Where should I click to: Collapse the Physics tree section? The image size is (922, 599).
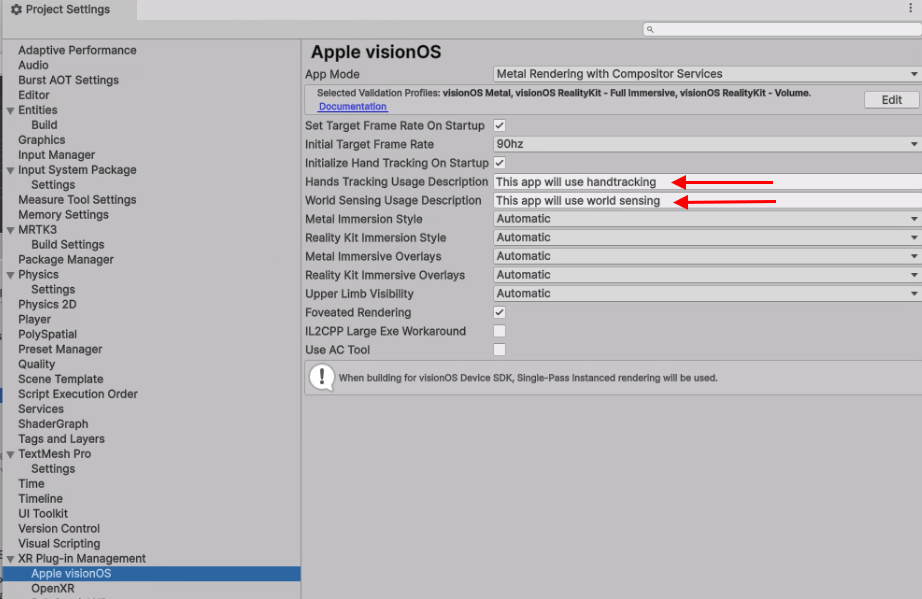(10, 275)
